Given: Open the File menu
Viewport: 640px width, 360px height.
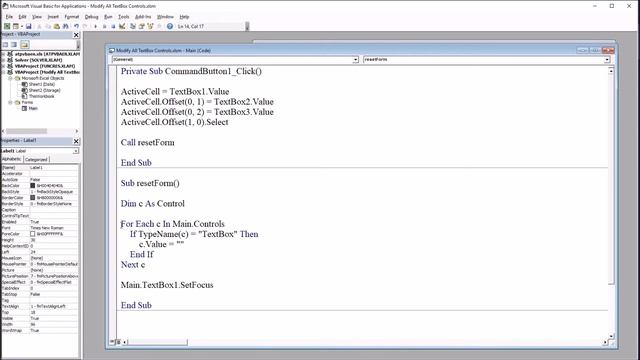Looking at the screenshot, I should point(9,17).
